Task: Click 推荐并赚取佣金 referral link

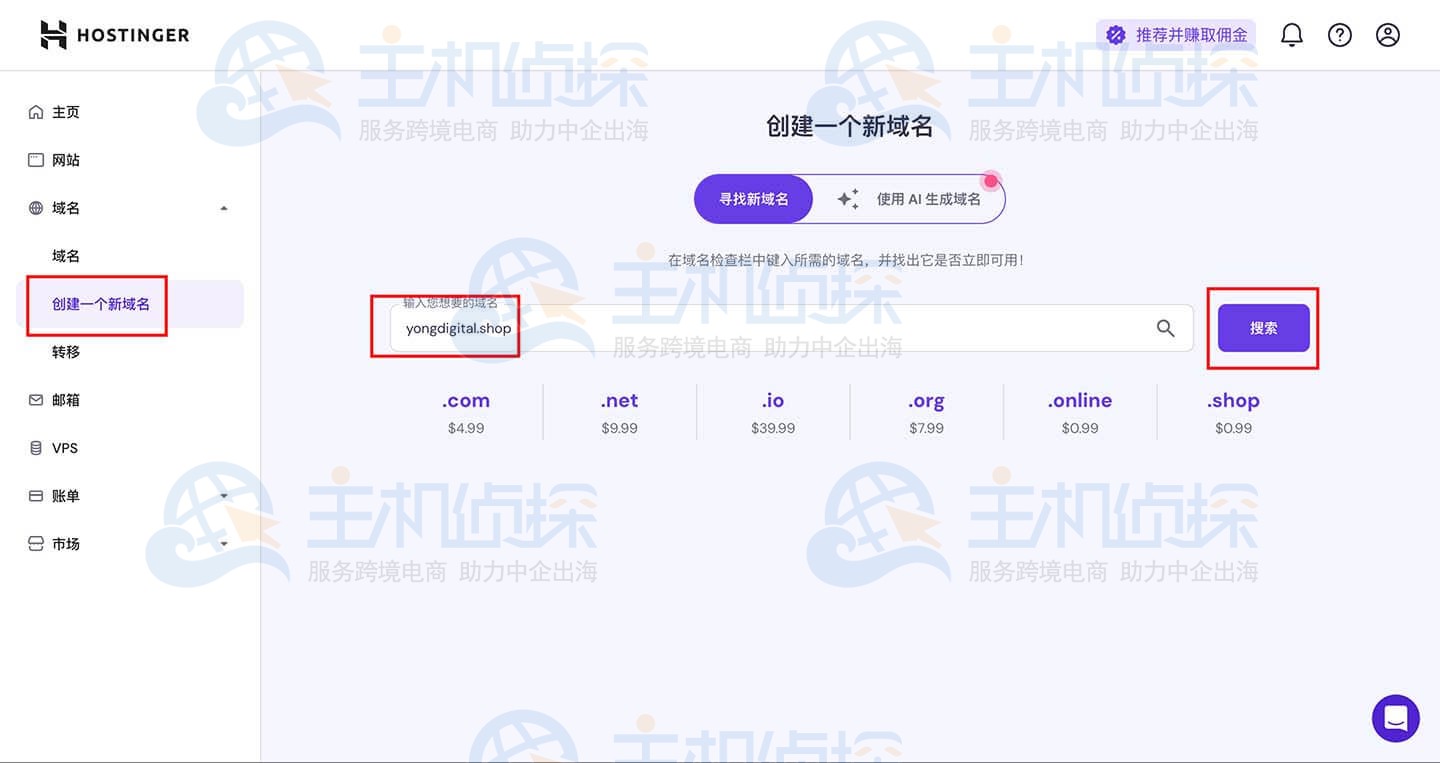Action: (1190, 35)
